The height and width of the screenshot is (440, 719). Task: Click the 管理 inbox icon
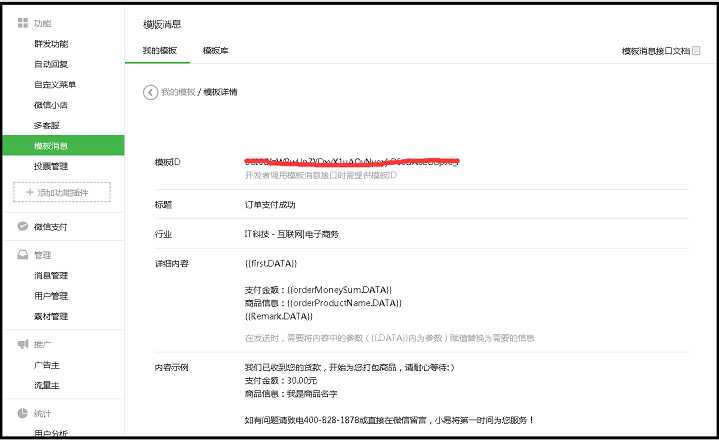click(22, 255)
